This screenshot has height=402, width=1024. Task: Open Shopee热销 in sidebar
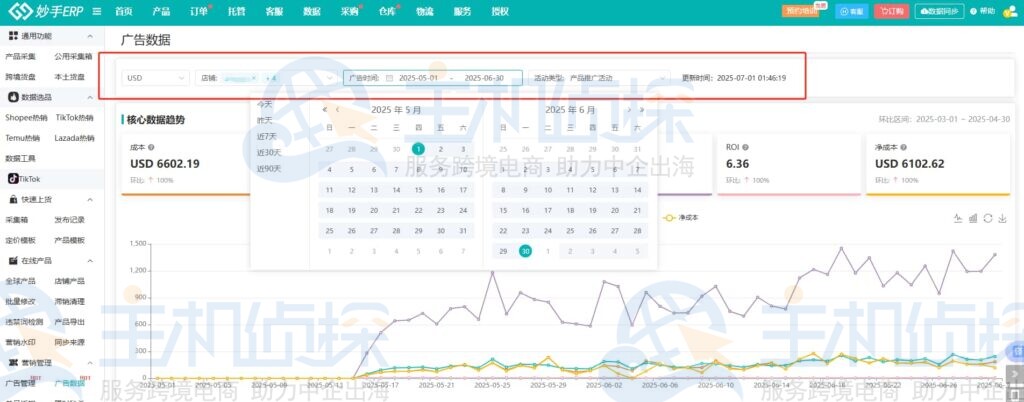26,118
